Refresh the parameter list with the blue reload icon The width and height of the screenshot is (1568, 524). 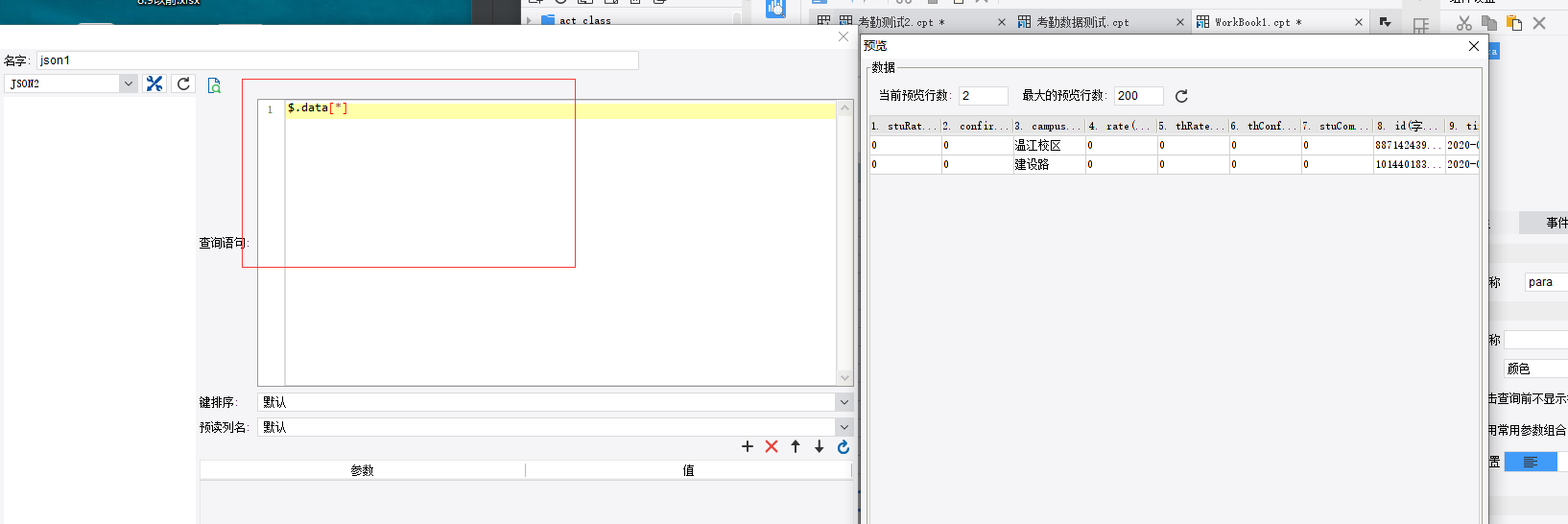click(x=843, y=446)
